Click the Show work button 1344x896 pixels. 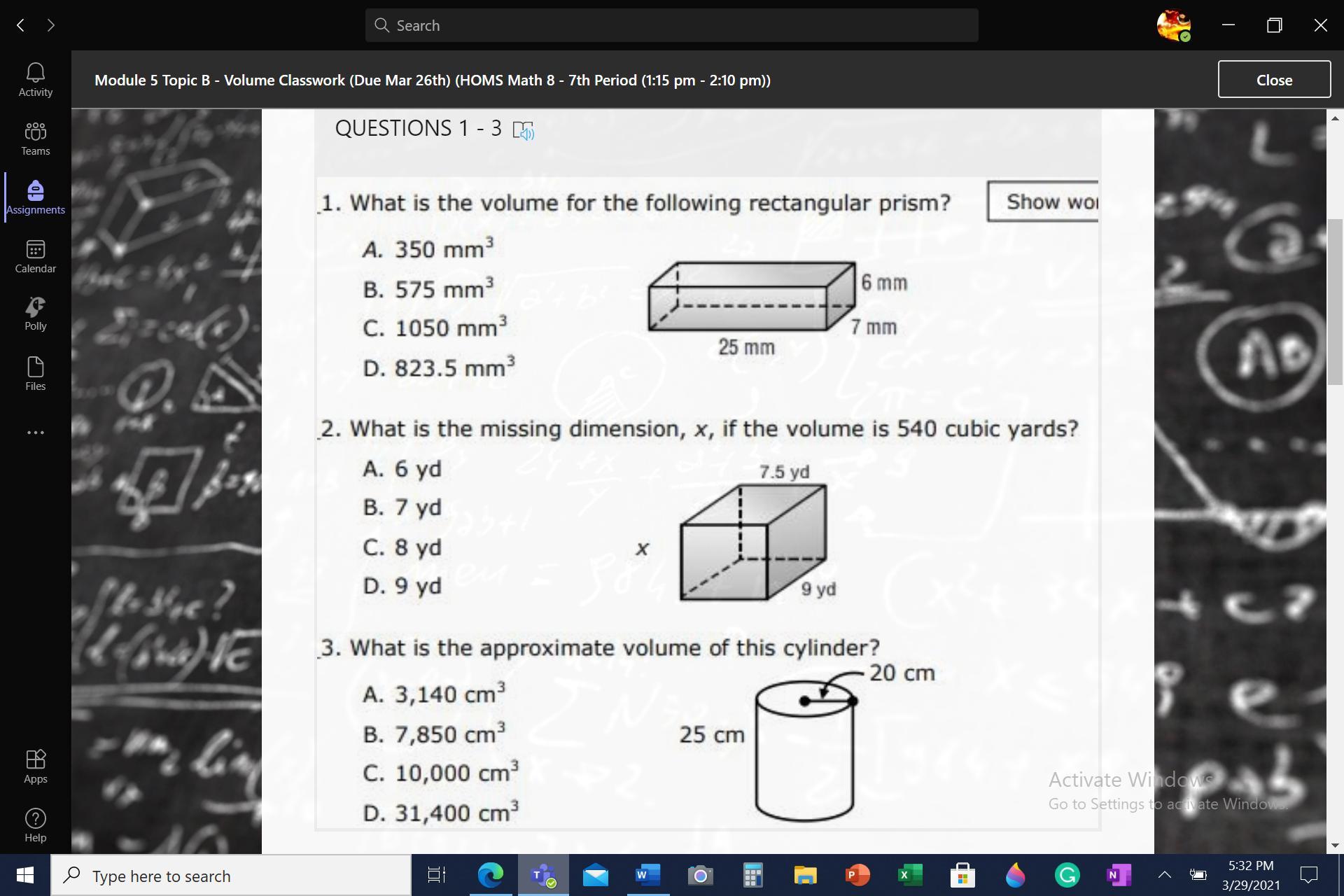(1043, 202)
